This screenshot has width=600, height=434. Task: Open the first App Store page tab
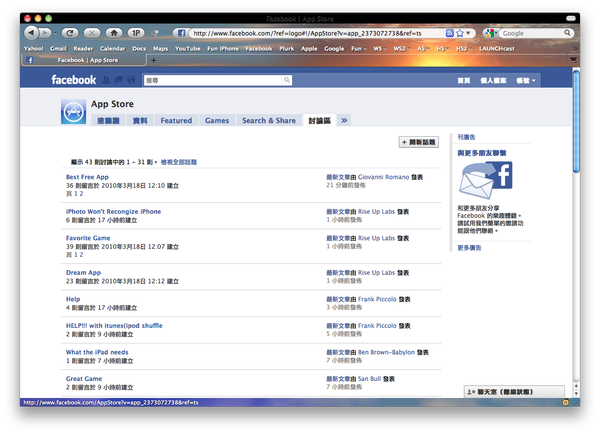pos(108,121)
